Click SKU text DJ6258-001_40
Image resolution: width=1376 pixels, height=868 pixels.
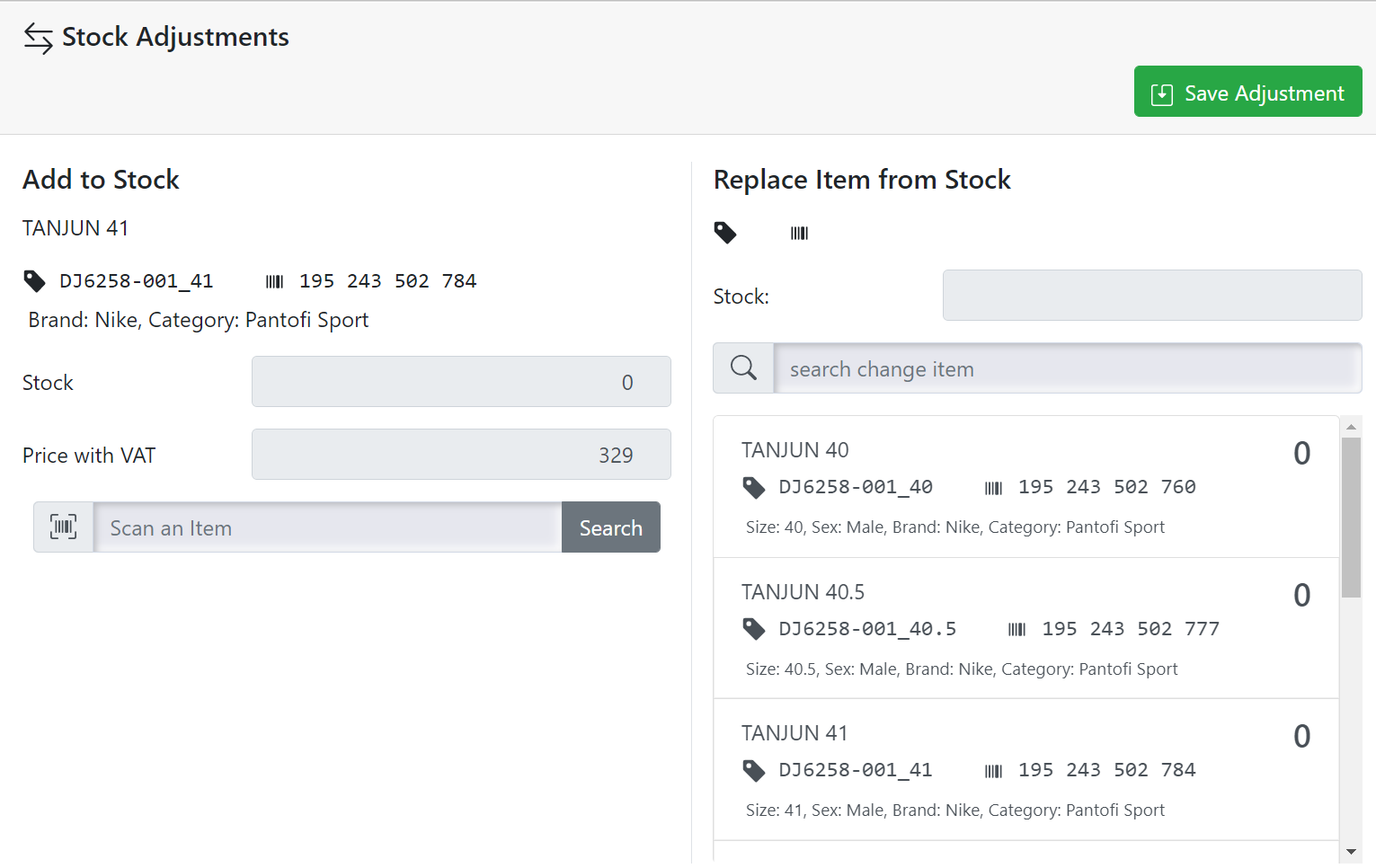point(856,487)
